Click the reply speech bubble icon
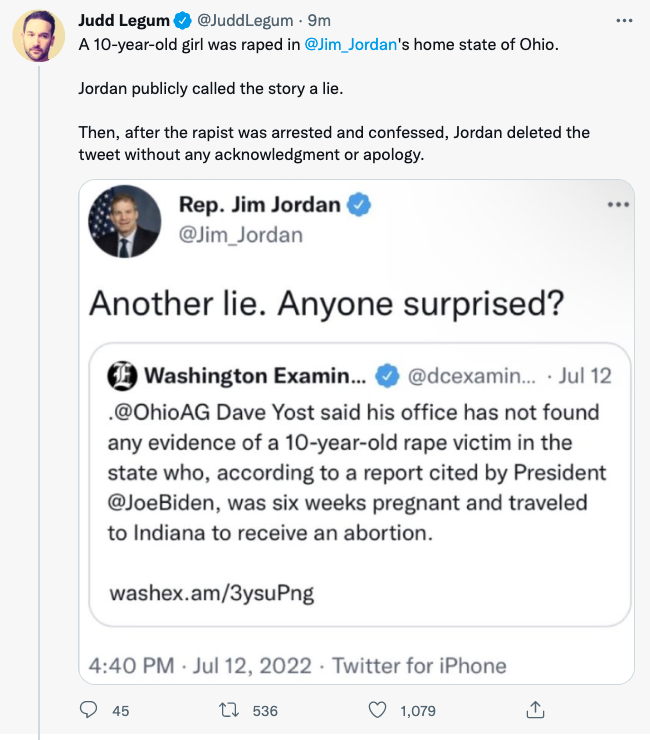This screenshot has width=650, height=740. click(89, 710)
